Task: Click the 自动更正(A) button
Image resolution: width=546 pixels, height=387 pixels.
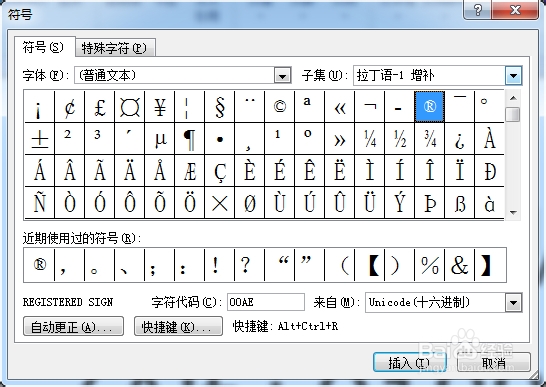Action: tap(73, 326)
